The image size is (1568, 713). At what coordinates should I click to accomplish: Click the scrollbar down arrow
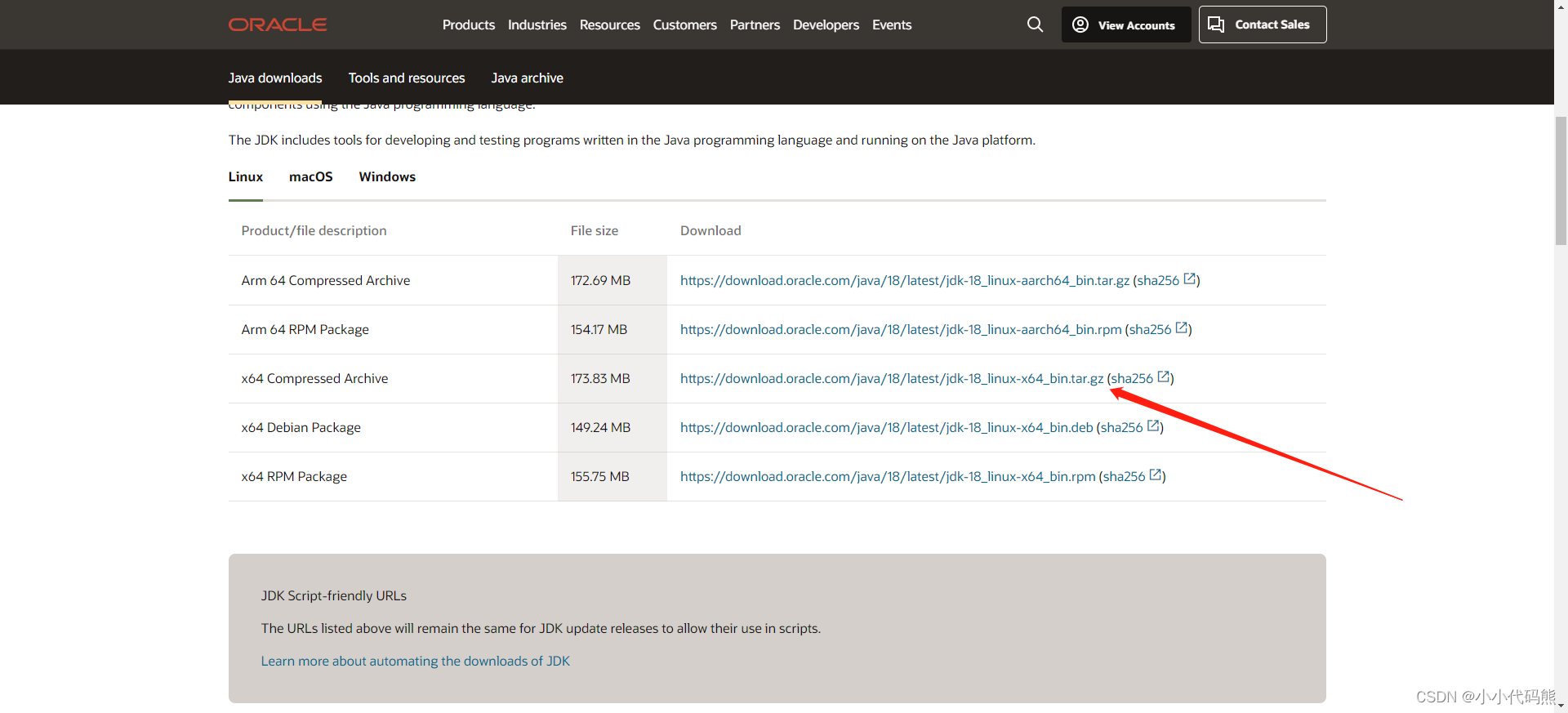pyautogui.click(x=1561, y=706)
